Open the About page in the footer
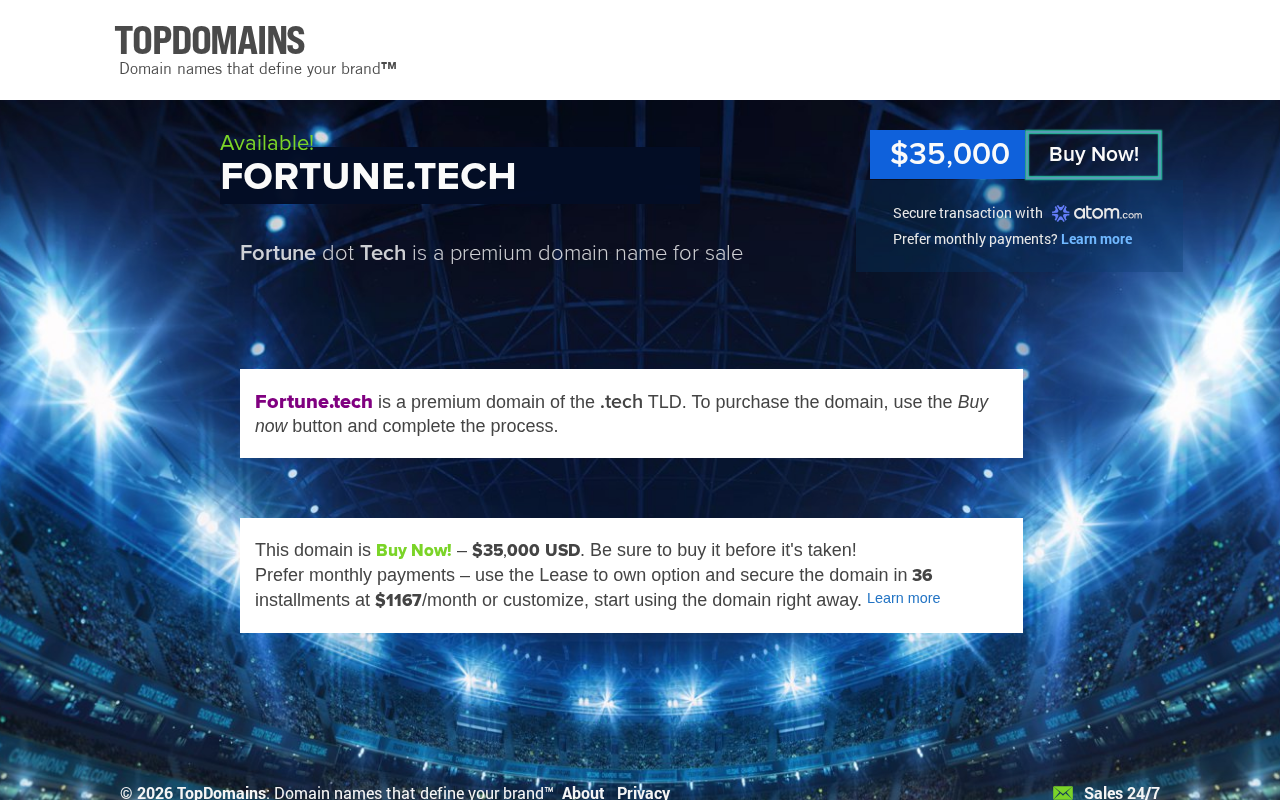The width and height of the screenshot is (1280, 800). point(583,793)
